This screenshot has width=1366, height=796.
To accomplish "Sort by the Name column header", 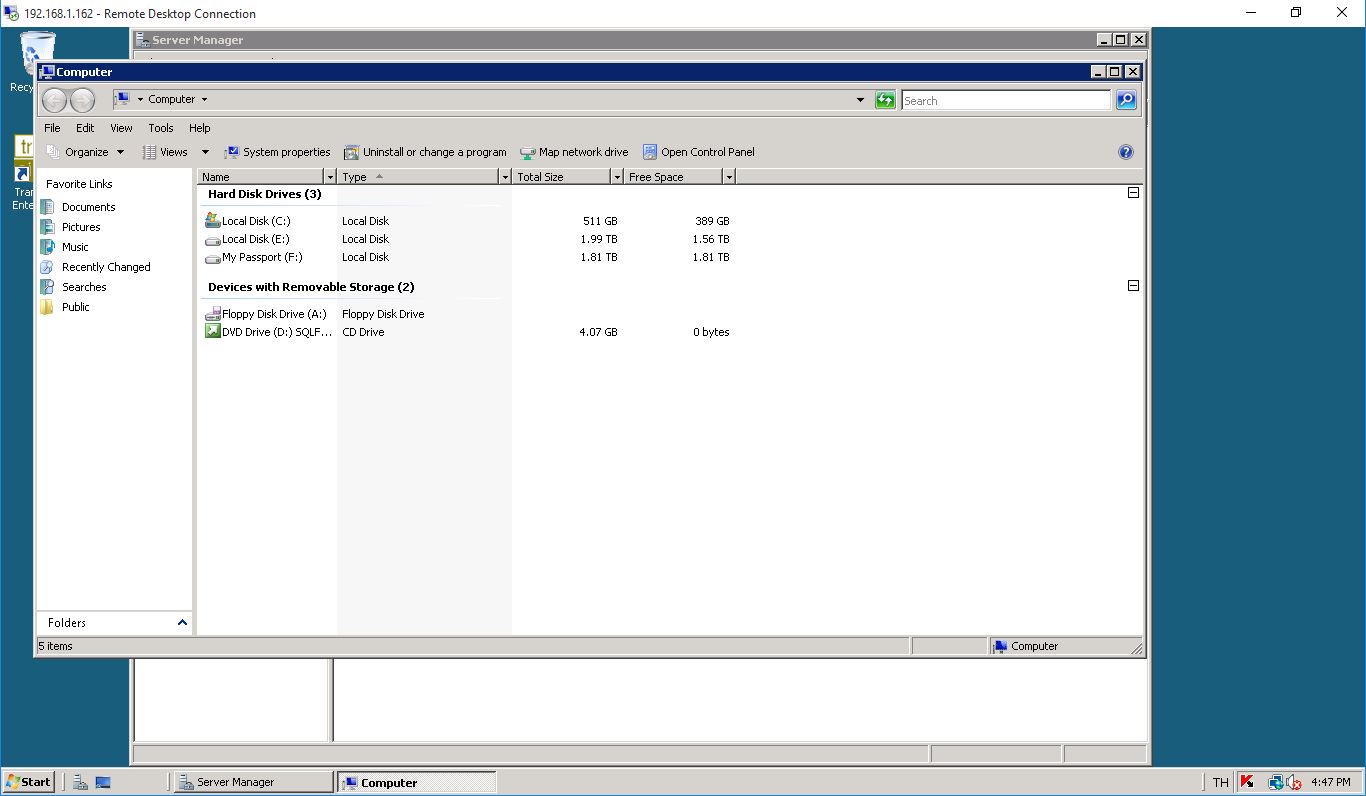I will [x=261, y=177].
